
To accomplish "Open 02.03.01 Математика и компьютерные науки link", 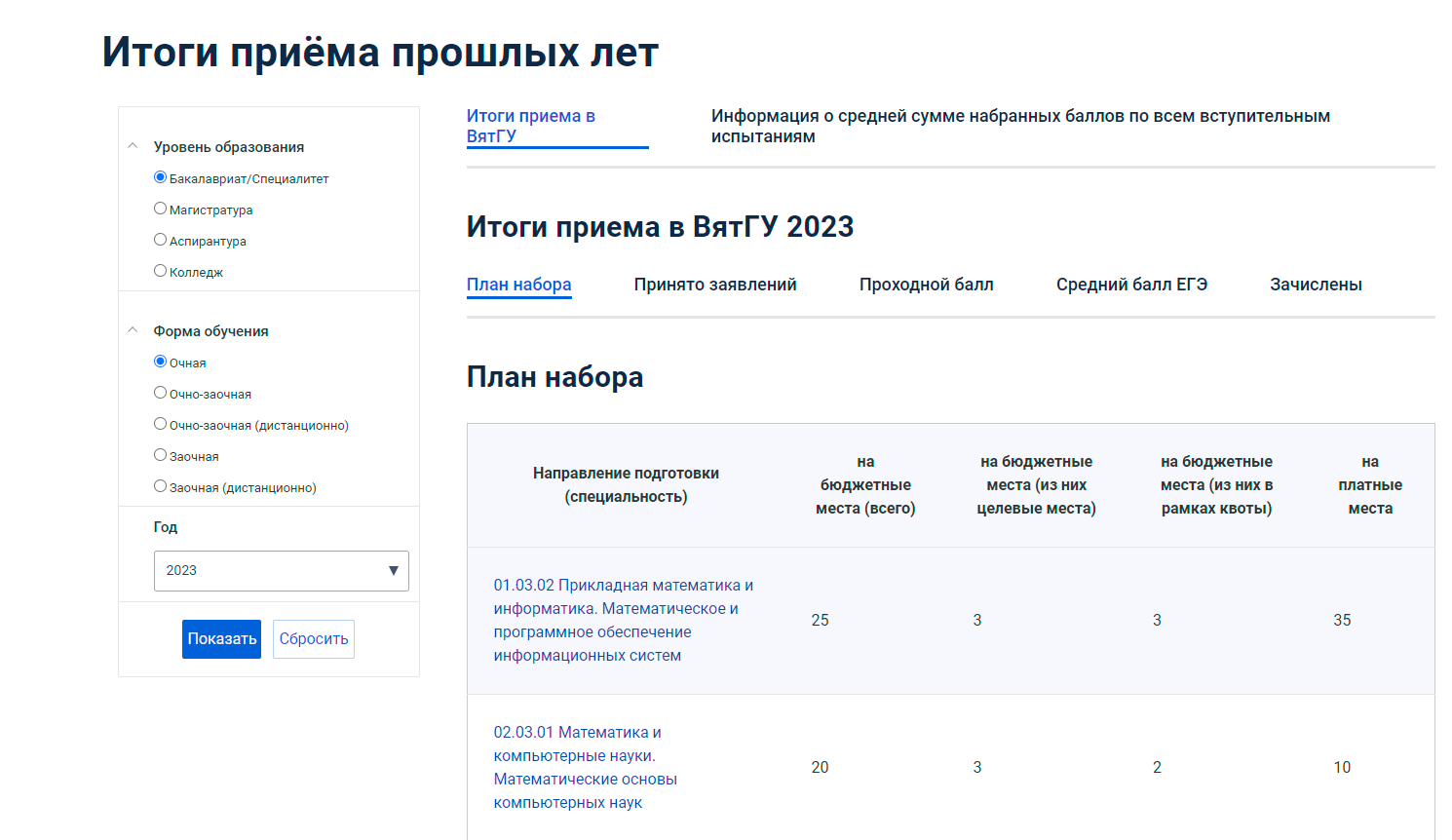I will (x=586, y=768).
